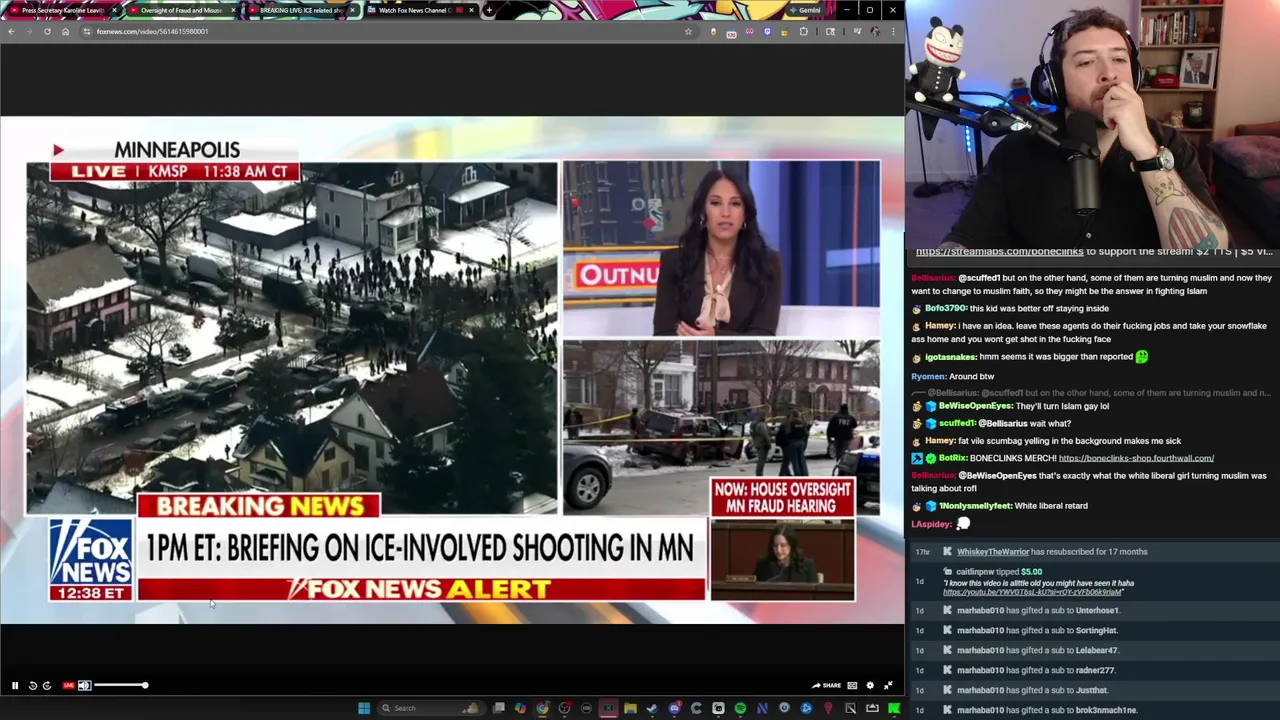Image resolution: width=1280 pixels, height=720 pixels.
Task: Select the Watch Fox News Channel tab
Action: tap(419, 10)
